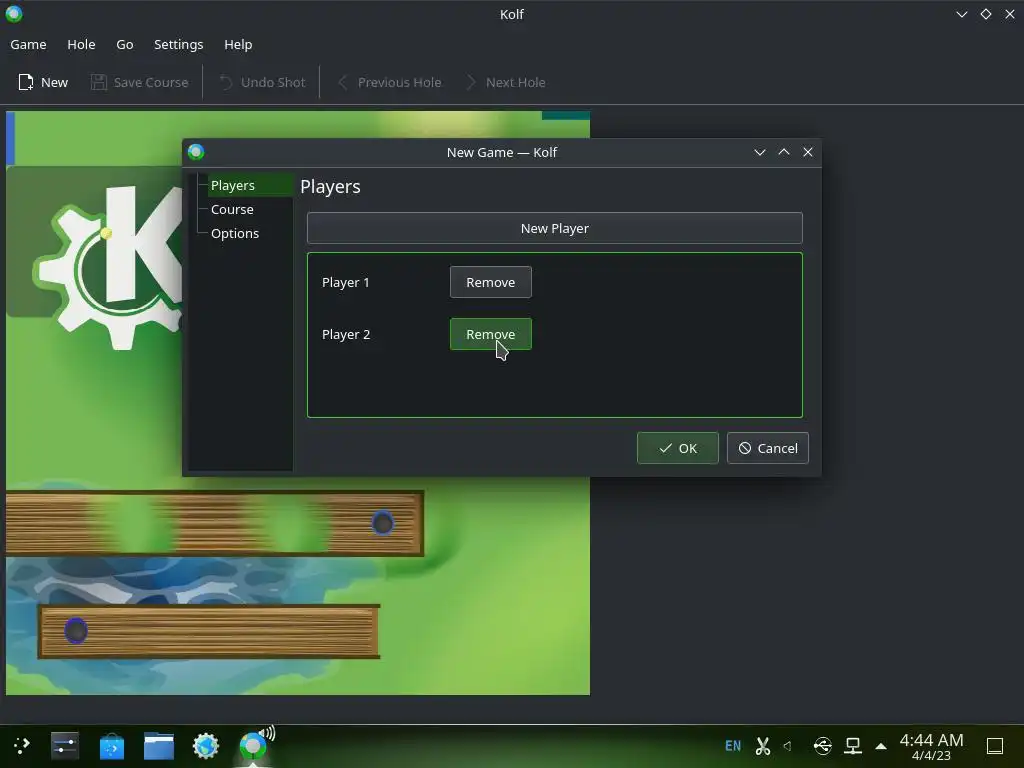This screenshot has width=1024, height=768.
Task: Open the web browser from taskbar
Action: click(x=206, y=745)
